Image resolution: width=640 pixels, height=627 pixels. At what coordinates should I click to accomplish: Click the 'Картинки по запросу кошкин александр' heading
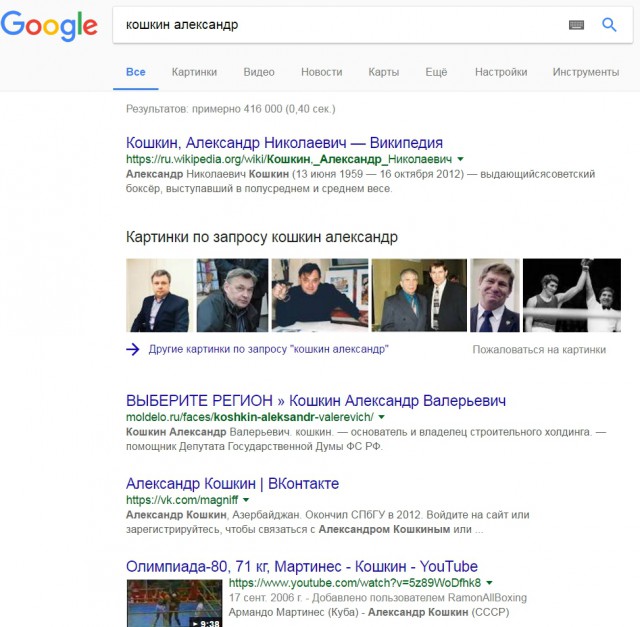pyautogui.click(x=262, y=237)
